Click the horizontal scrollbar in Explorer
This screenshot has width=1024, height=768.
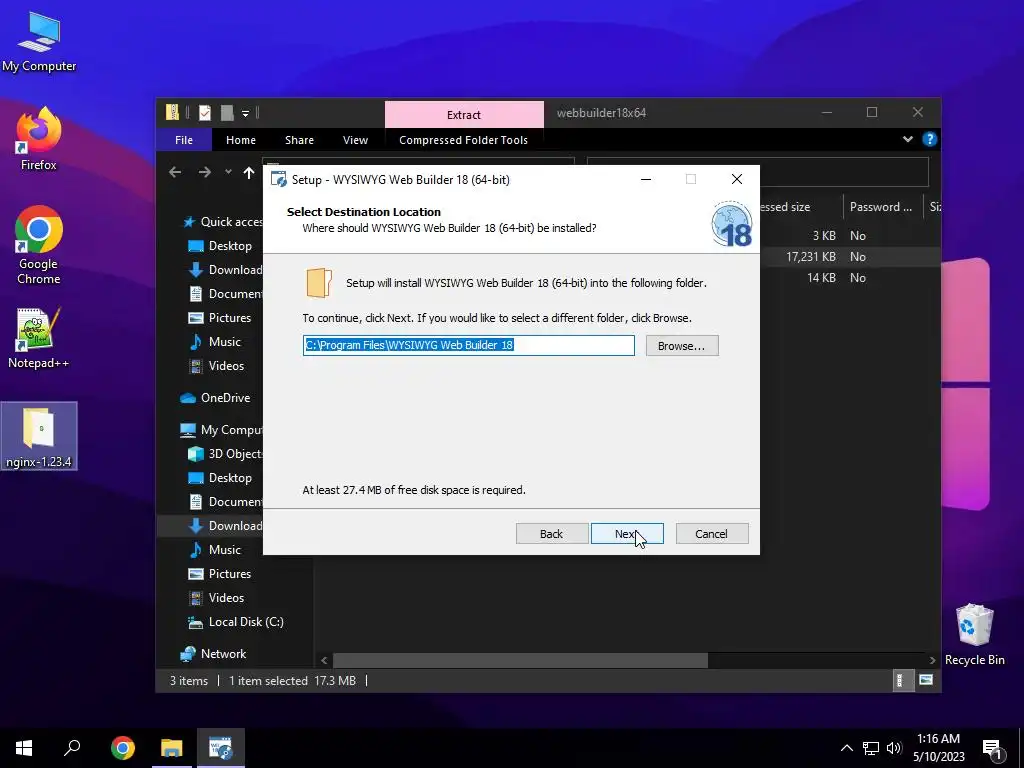click(520, 660)
